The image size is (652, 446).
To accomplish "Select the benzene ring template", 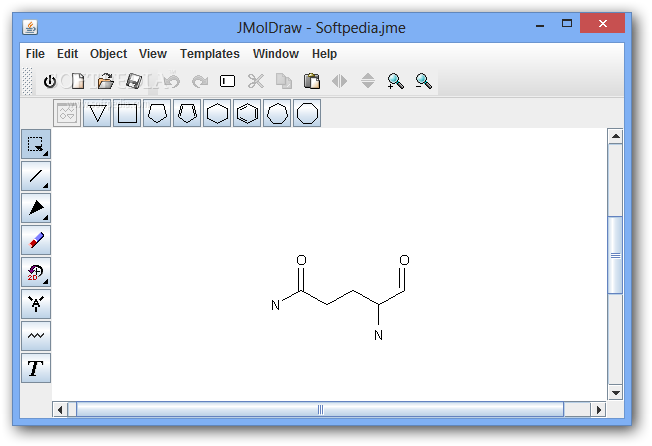I will [247, 113].
